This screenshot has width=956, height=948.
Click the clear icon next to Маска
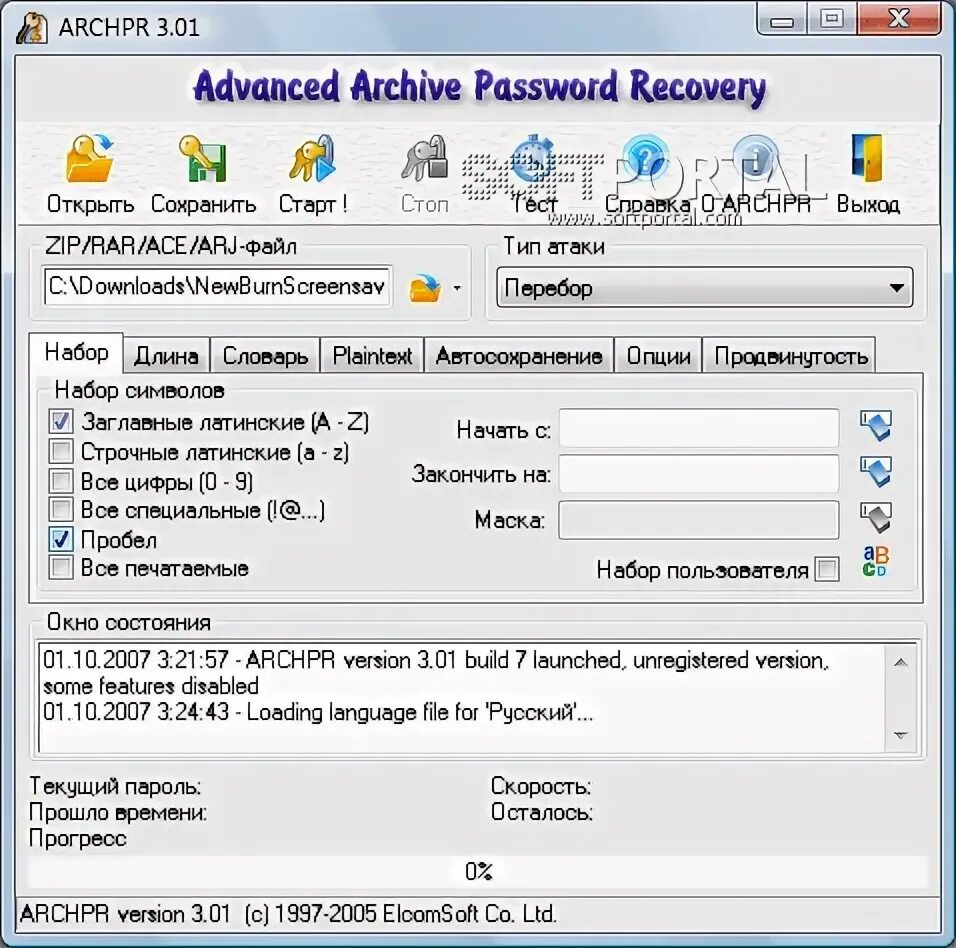point(876,518)
